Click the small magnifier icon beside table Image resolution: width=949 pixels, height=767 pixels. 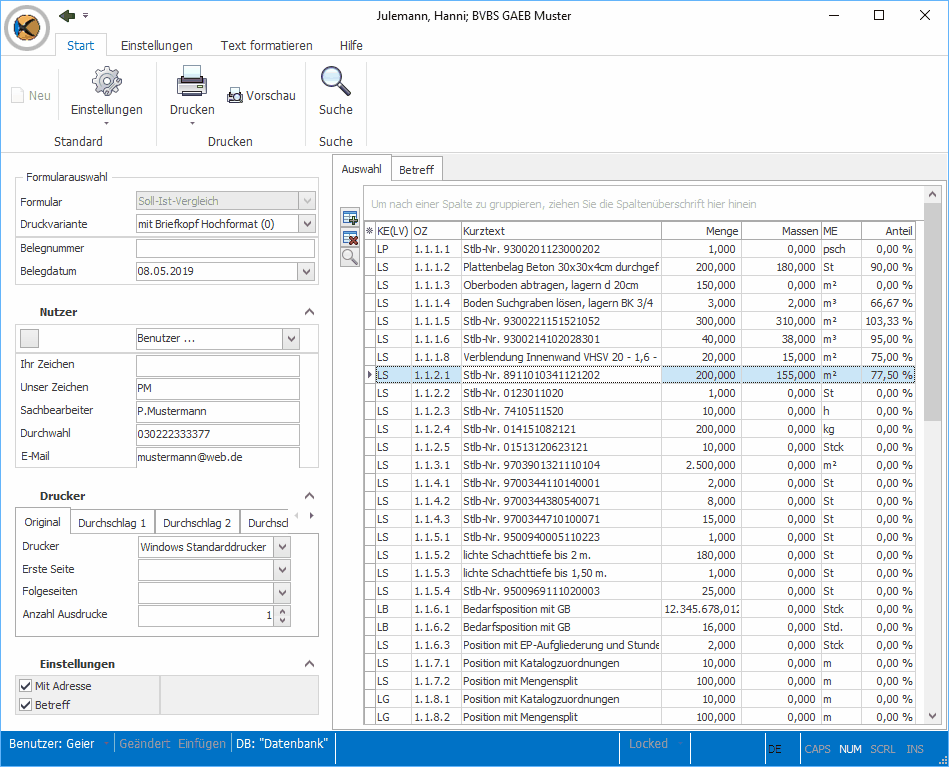(350, 257)
